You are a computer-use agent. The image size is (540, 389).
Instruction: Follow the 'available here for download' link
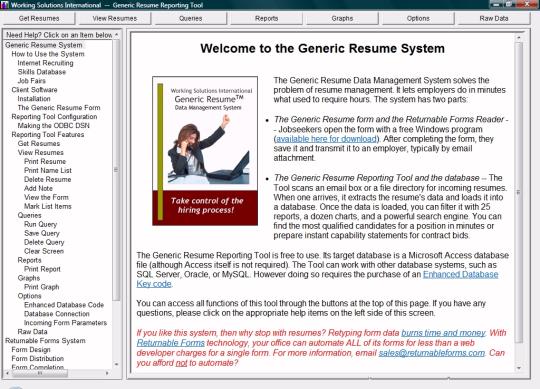[326, 139]
